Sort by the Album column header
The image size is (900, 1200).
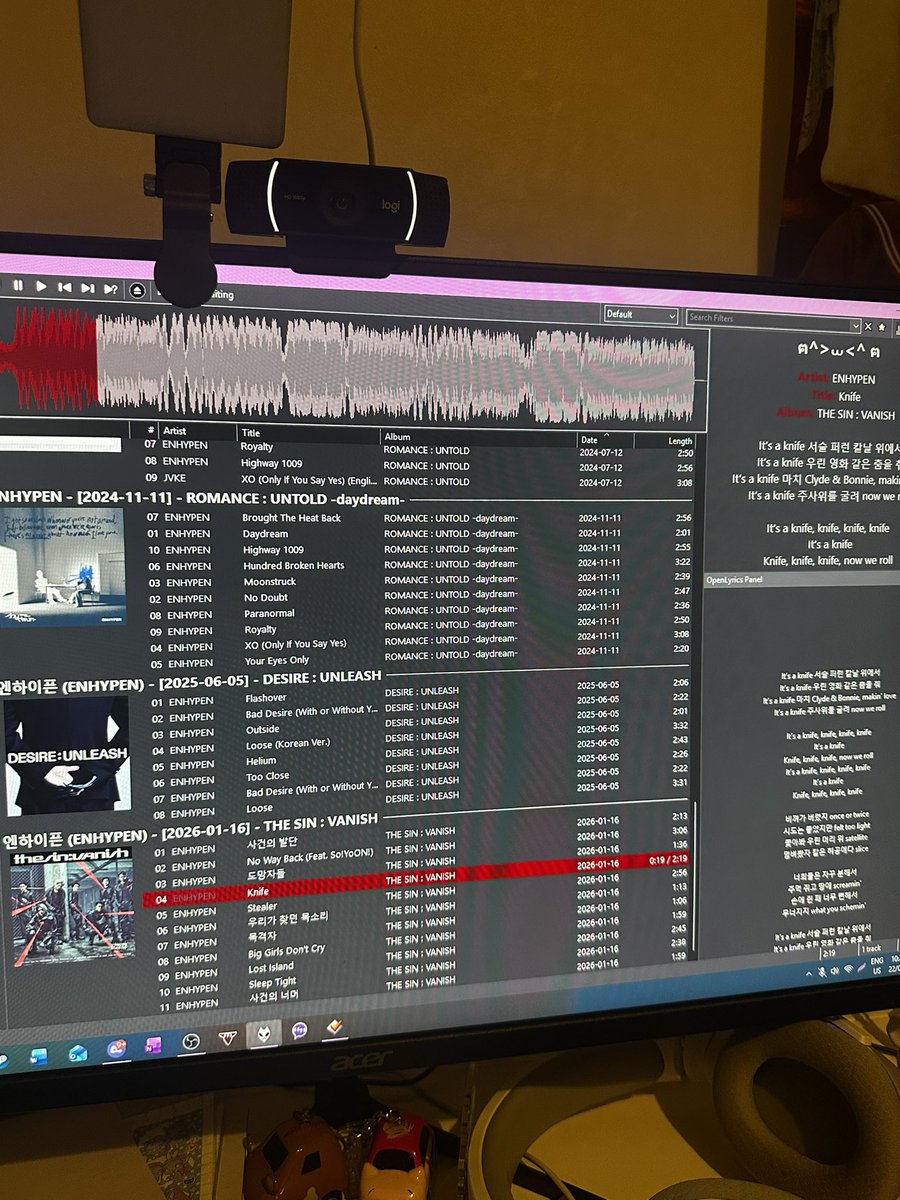[396, 437]
